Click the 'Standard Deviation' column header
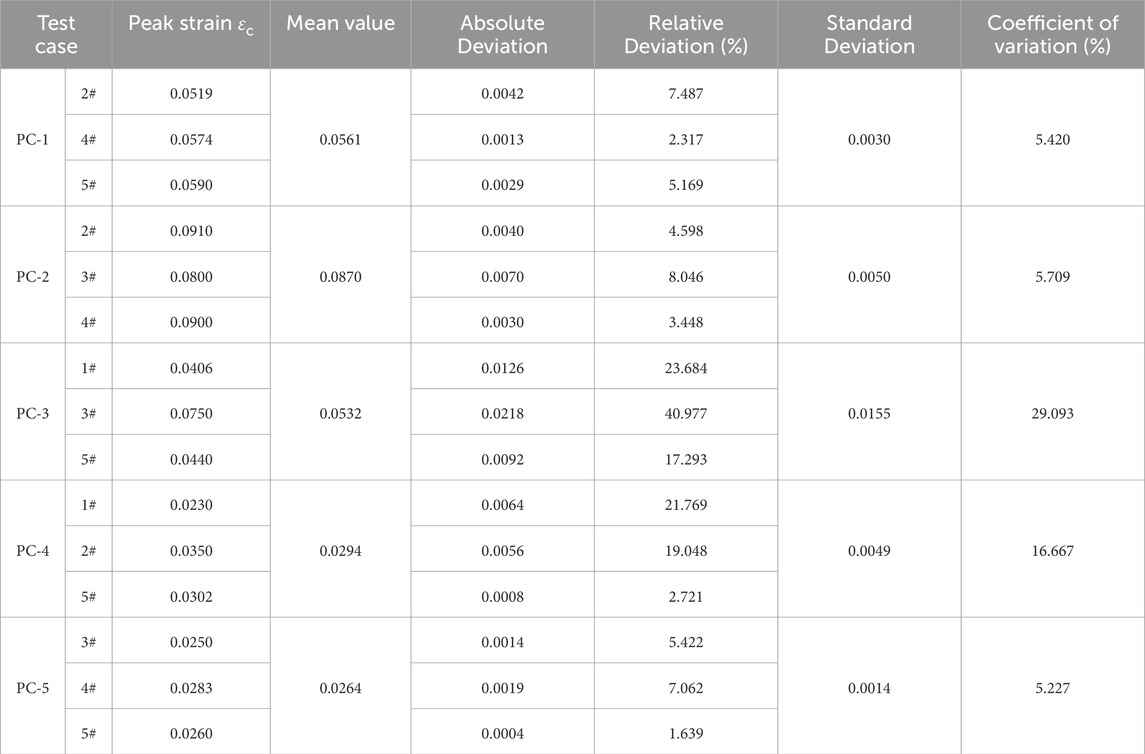This screenshot has height=754, width=1145. (x=869, y=34)
